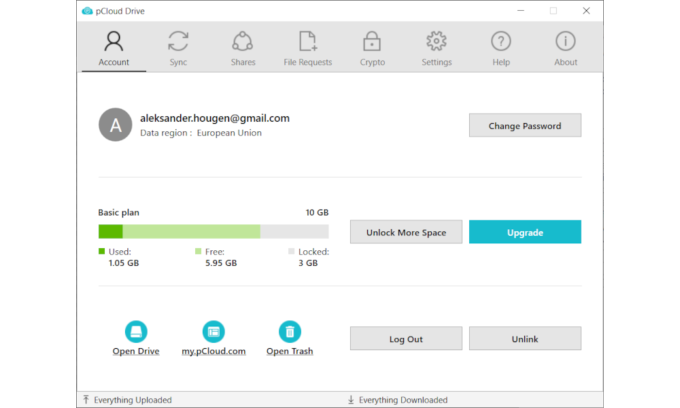680x408 pixels.
Task: Click the Basic plan label
Action: (x=118, y=212)
